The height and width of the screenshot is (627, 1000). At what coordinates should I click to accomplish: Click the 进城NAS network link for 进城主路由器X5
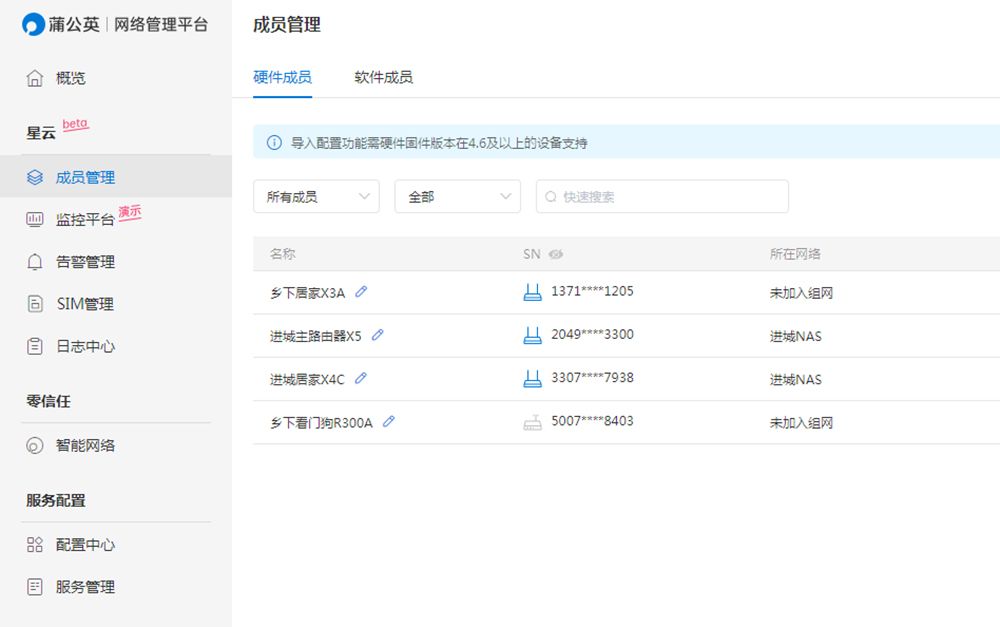[x=795, y=336]
